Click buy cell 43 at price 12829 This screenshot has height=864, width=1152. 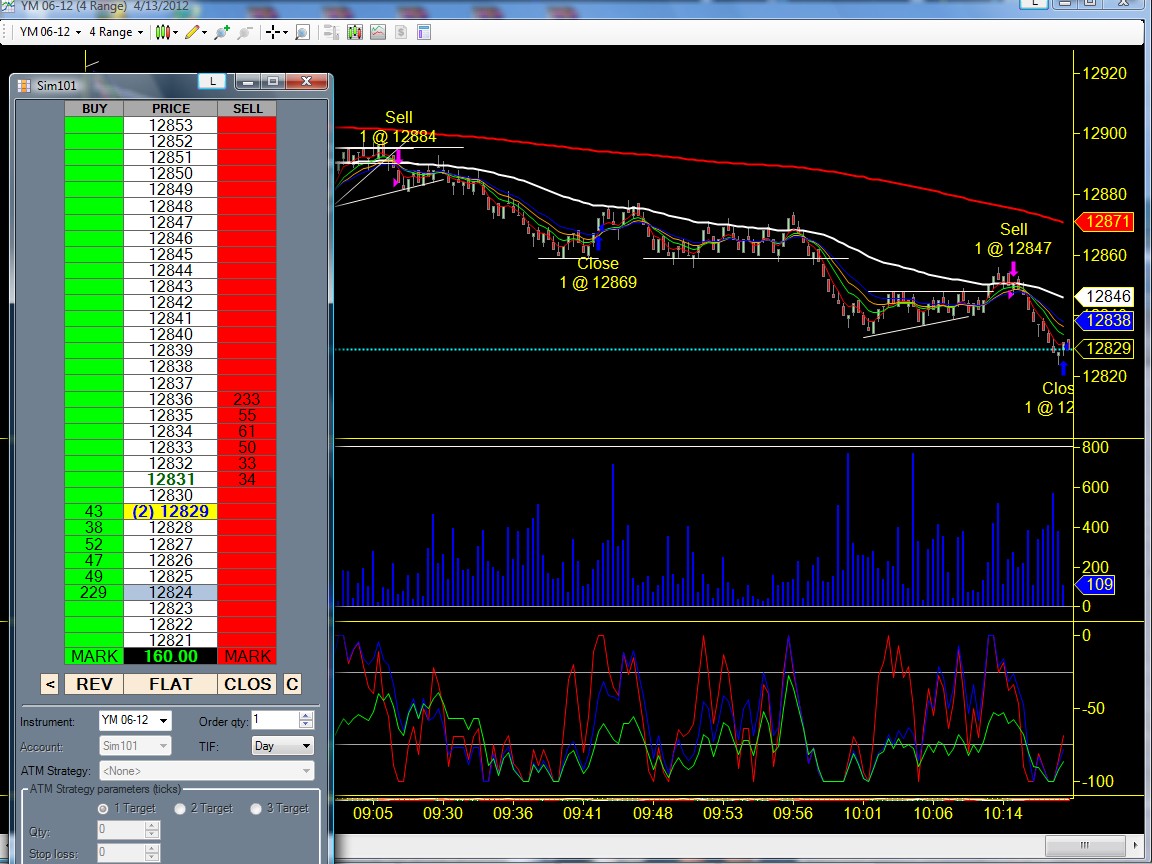[x=94, y=511]
